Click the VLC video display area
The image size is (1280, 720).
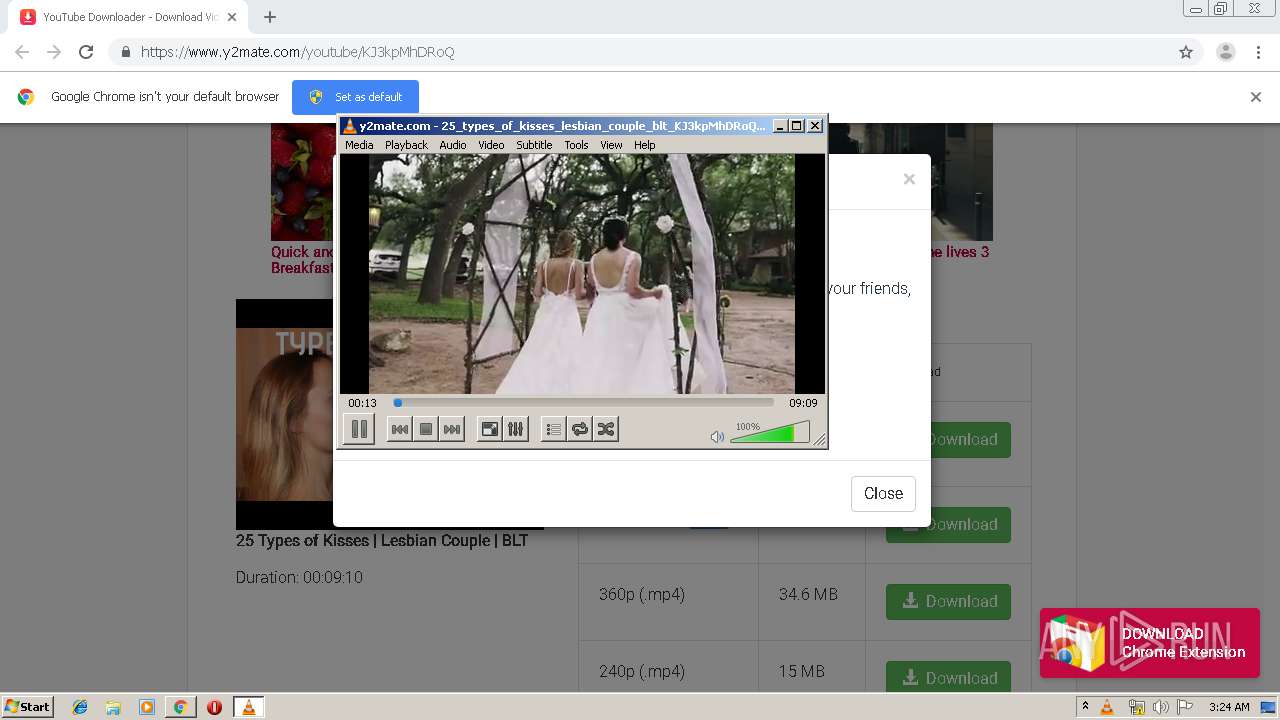tap(582, 273)
